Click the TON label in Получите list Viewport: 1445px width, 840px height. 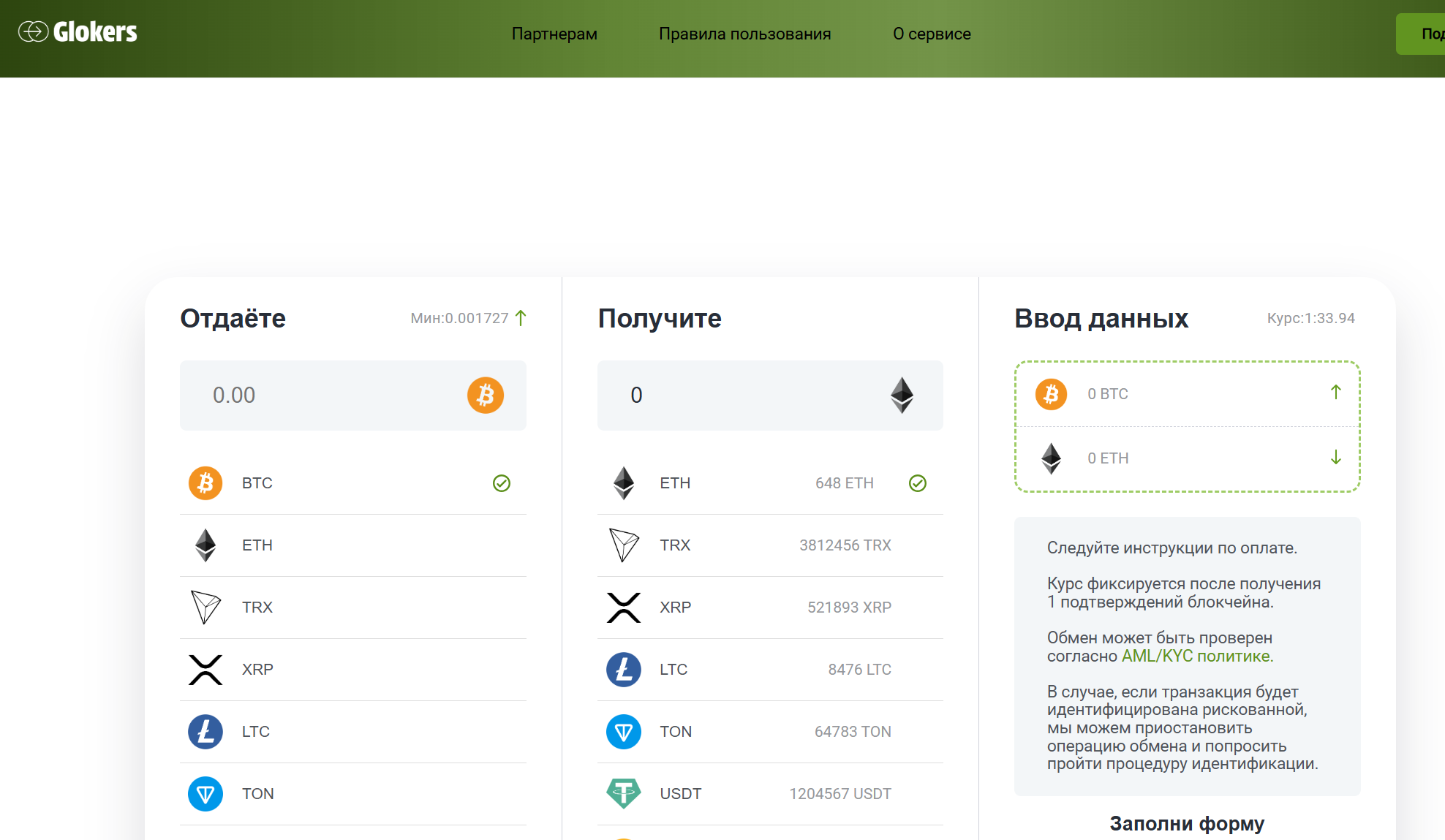[x=676, y=732]
